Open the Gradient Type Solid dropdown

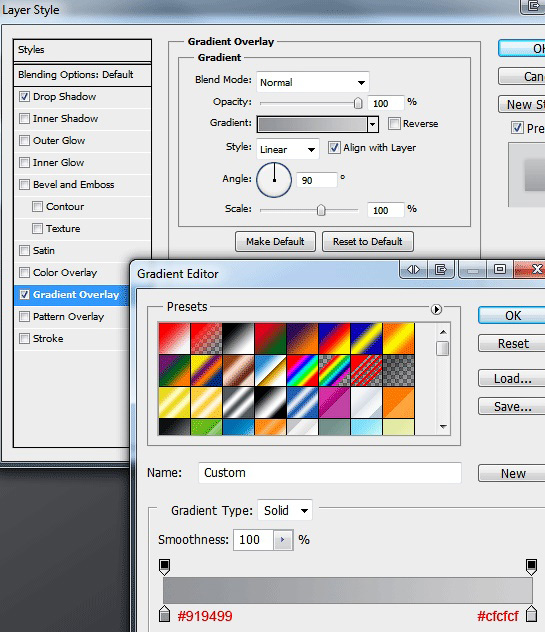coord(285,511)
